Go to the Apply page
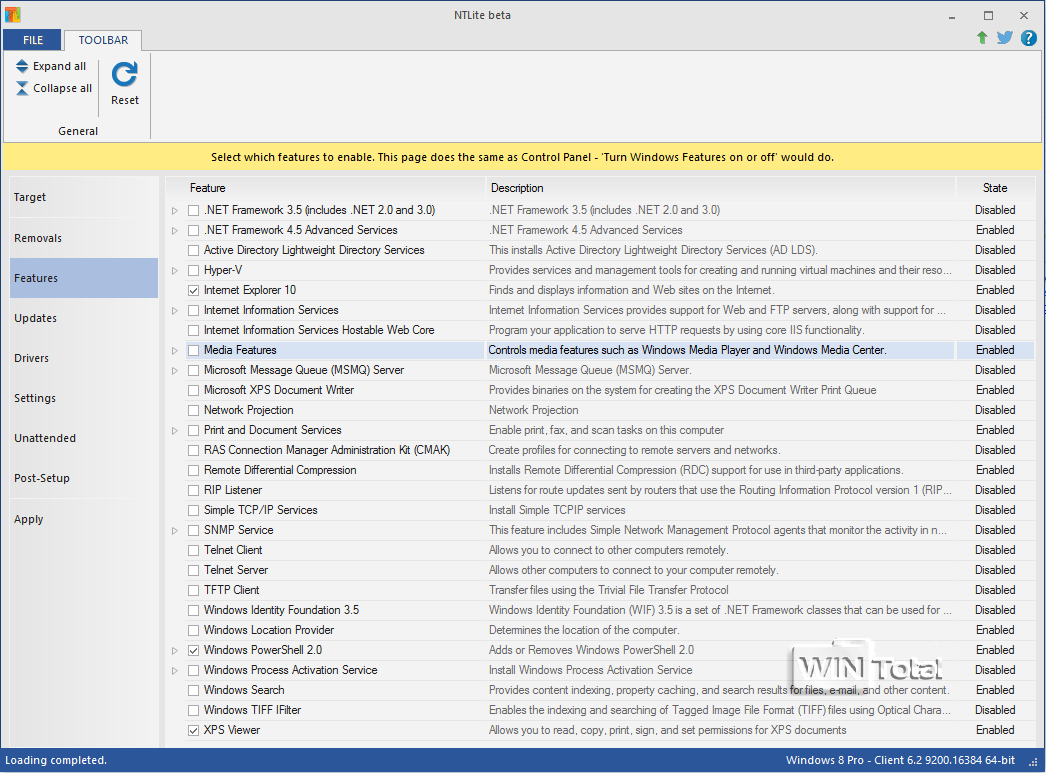1046x773 pixels. click(x=29, y=519)
